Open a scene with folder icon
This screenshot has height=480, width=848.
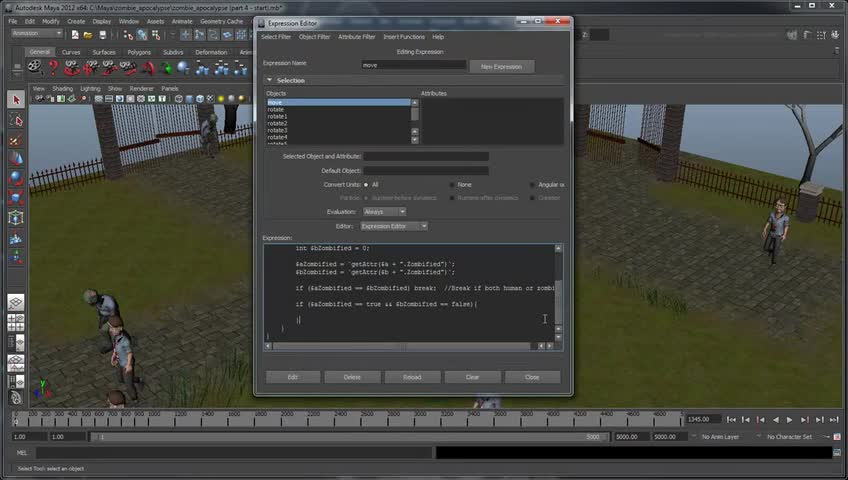(x=88, y=35)
